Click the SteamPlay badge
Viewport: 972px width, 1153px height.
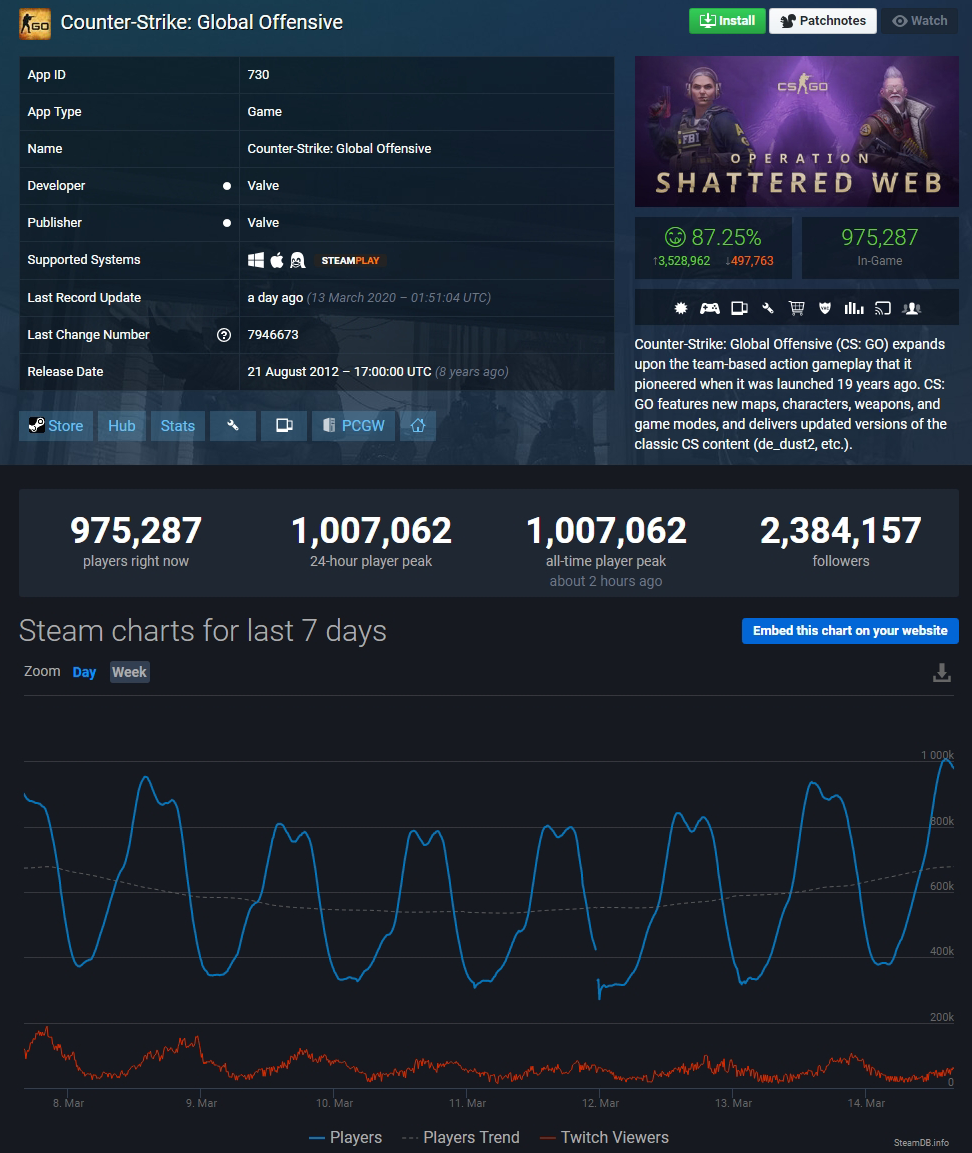point(351,260)
